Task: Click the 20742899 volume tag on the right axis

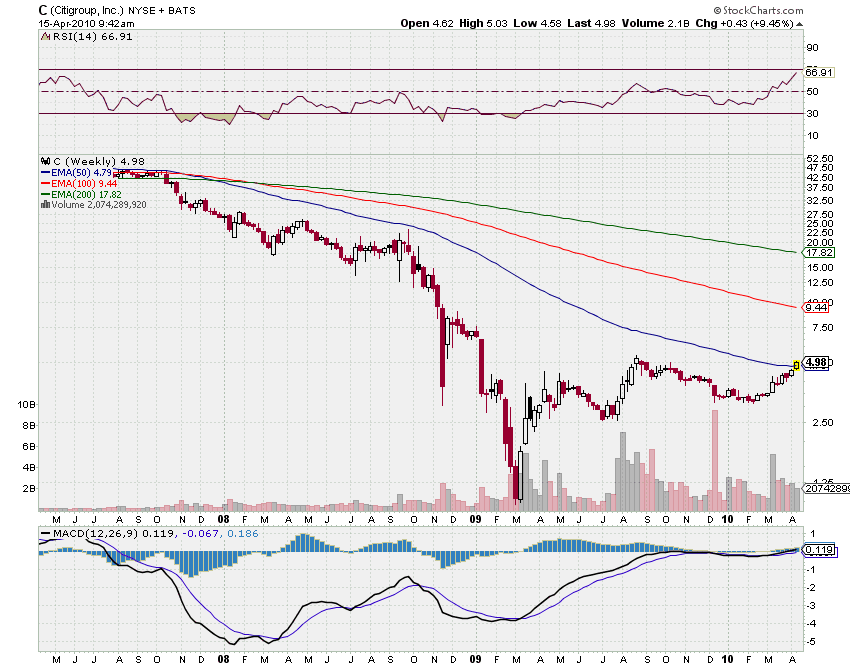Action: pyautogui.click(x=826, y=489)
